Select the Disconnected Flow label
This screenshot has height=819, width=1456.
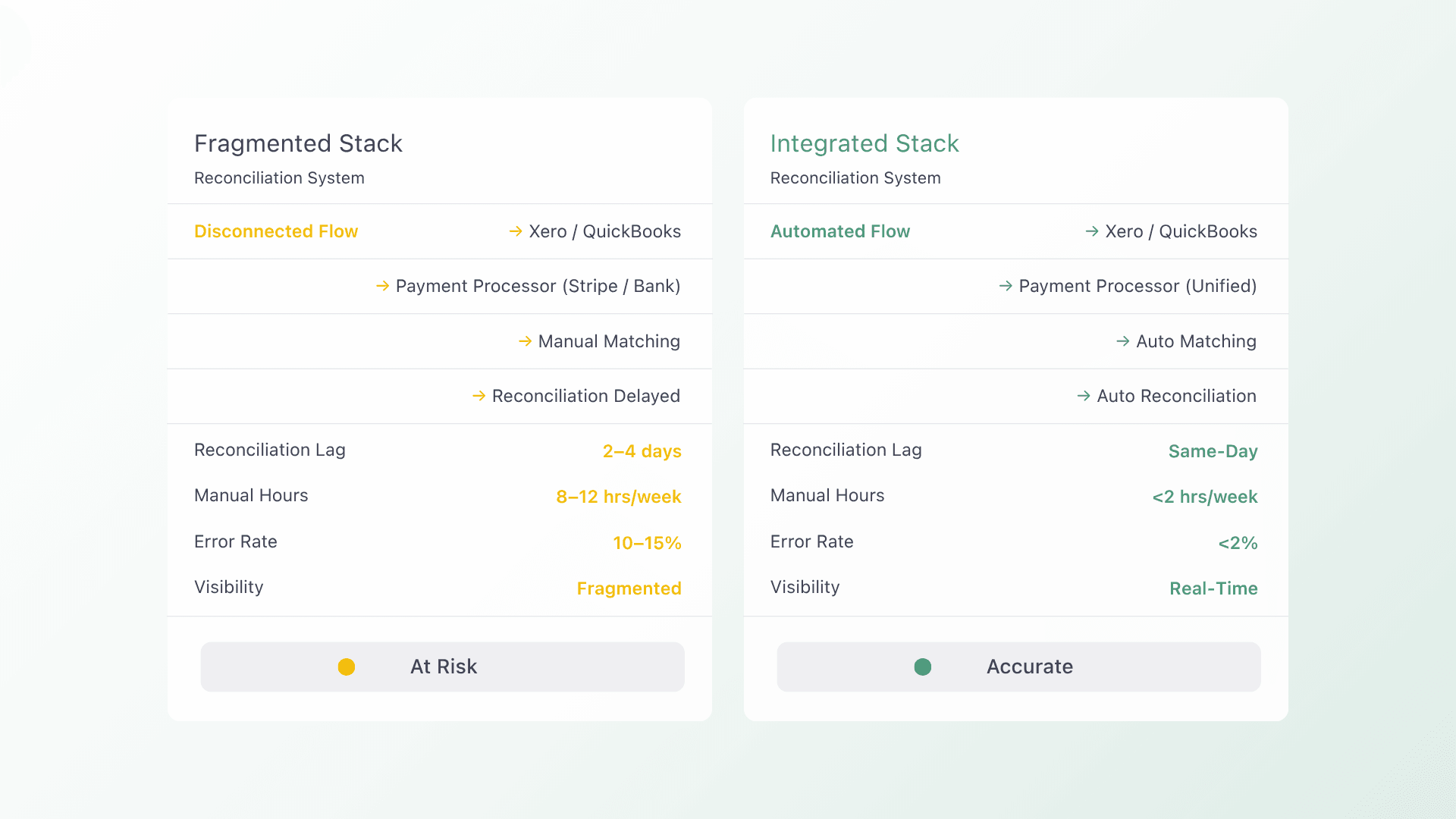point(276,231)
